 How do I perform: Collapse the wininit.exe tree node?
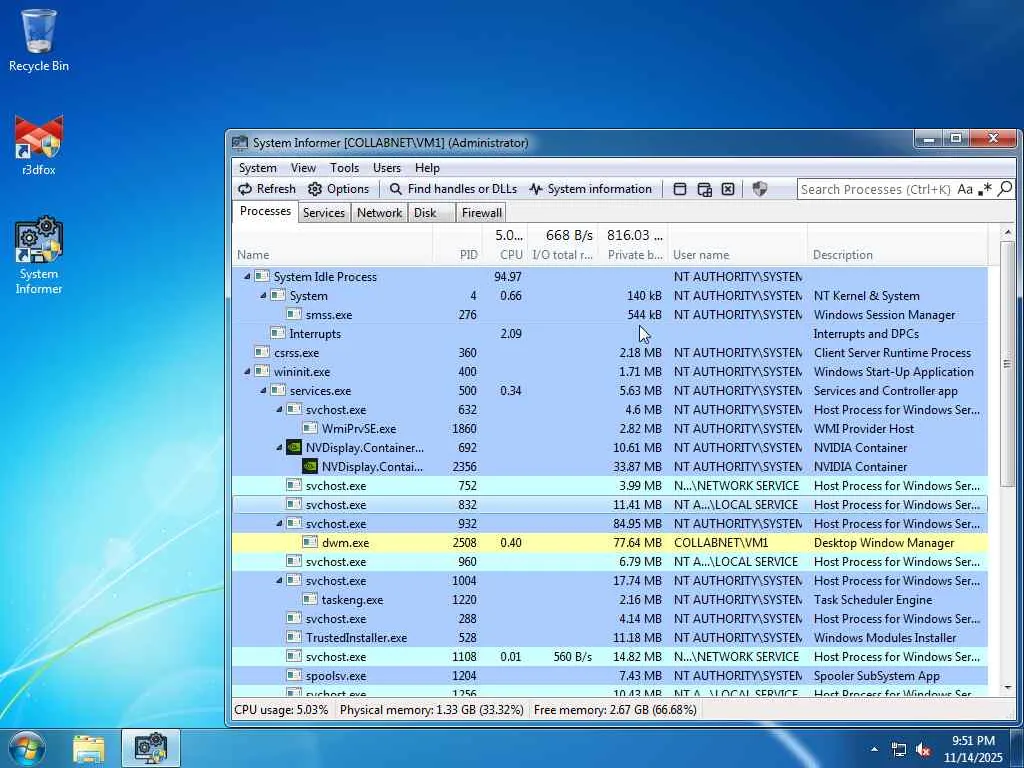[x=247, y=372]
